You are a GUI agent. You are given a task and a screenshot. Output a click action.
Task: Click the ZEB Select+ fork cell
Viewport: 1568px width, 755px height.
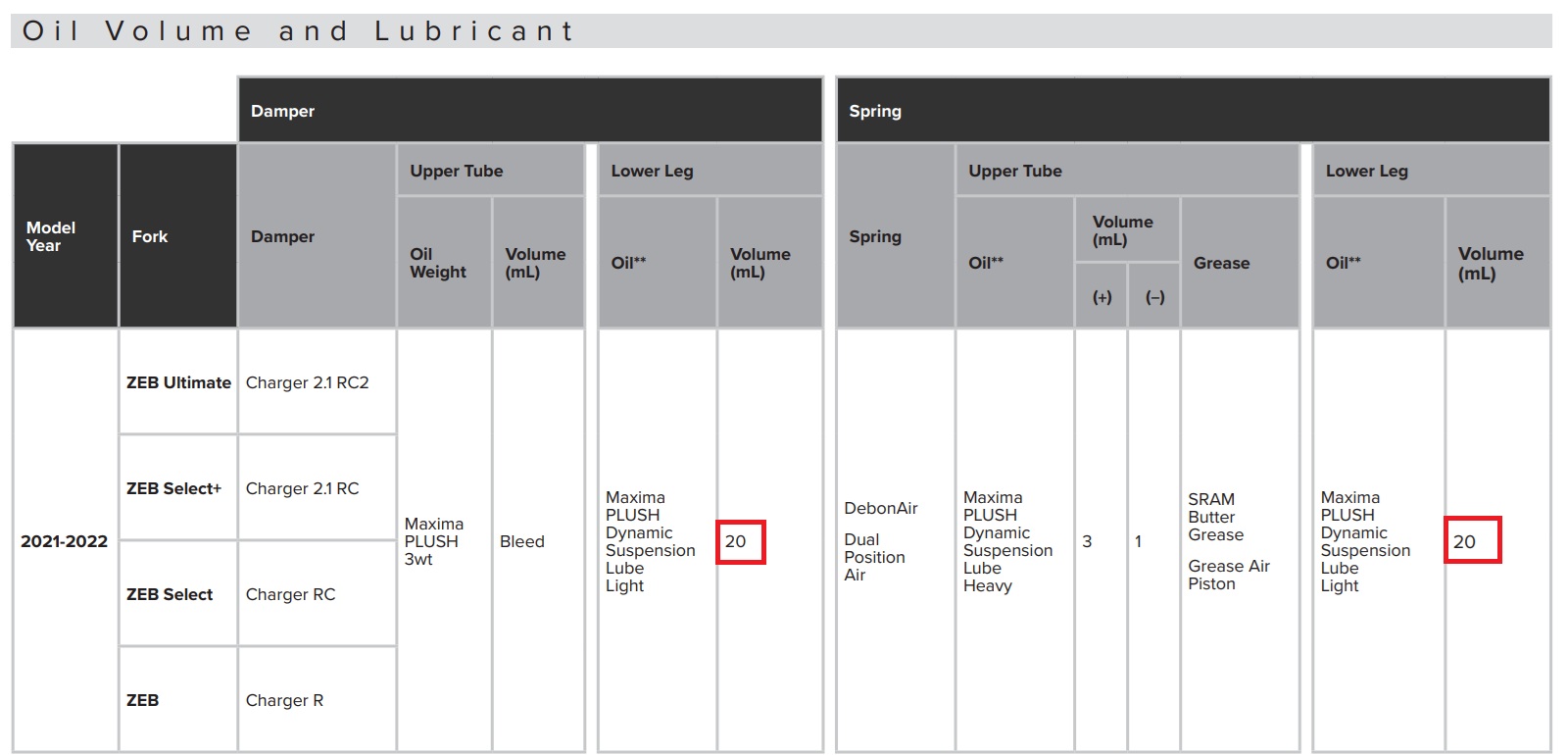click(x=178, y=488)
